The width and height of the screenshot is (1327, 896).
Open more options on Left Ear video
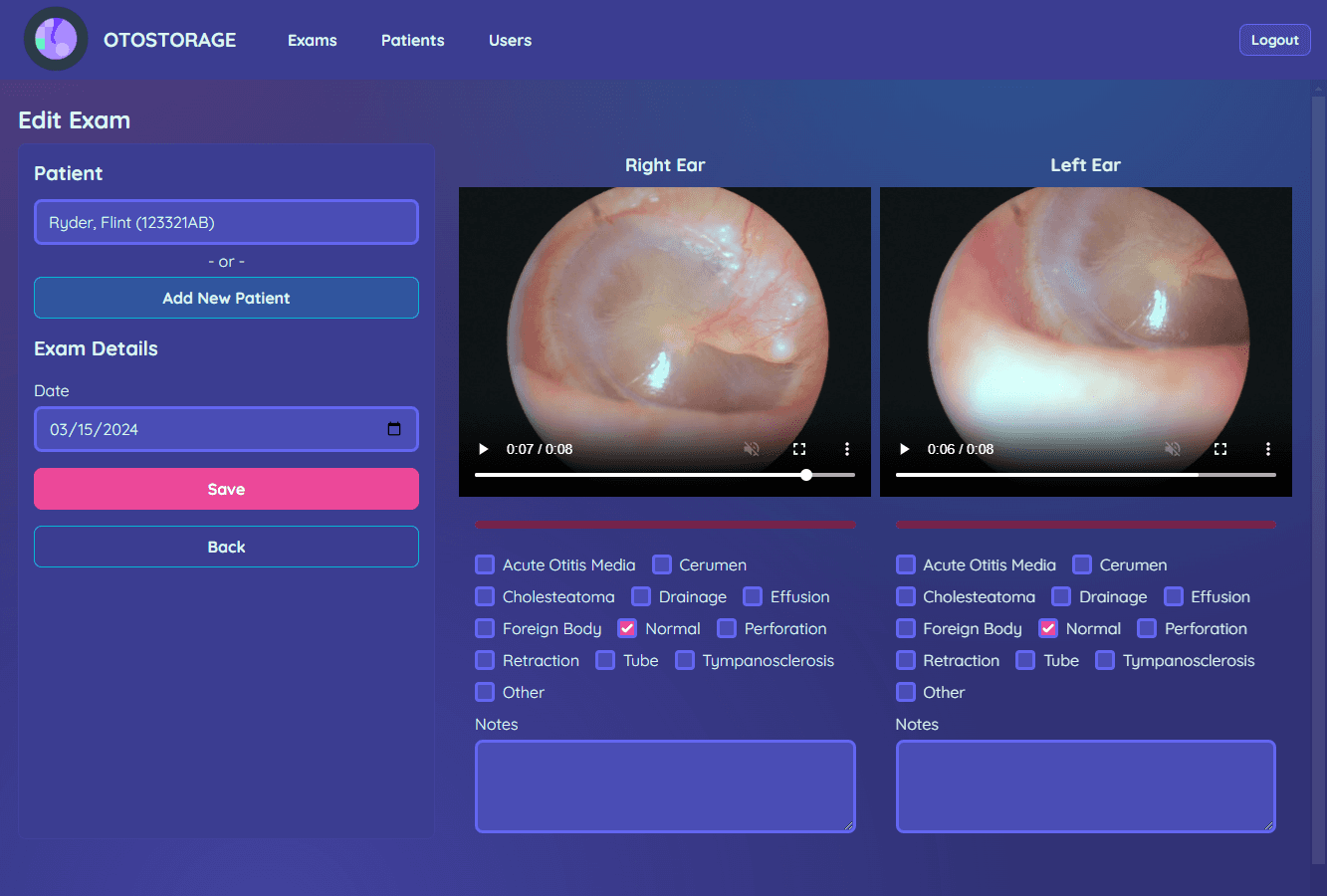pyautogui.click(x=1268, y=449)
